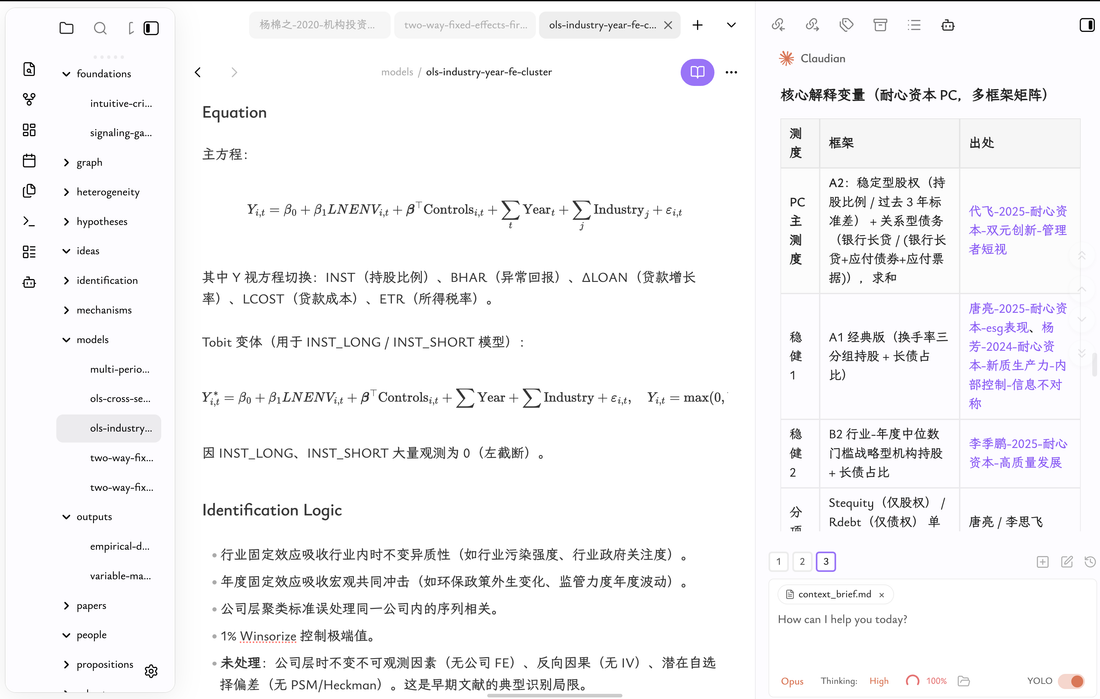The height and width of the screenshot is (699, 1100).
Task: Open the signaling-ga note
Action: pyautogui.click(x=121, y=133)
